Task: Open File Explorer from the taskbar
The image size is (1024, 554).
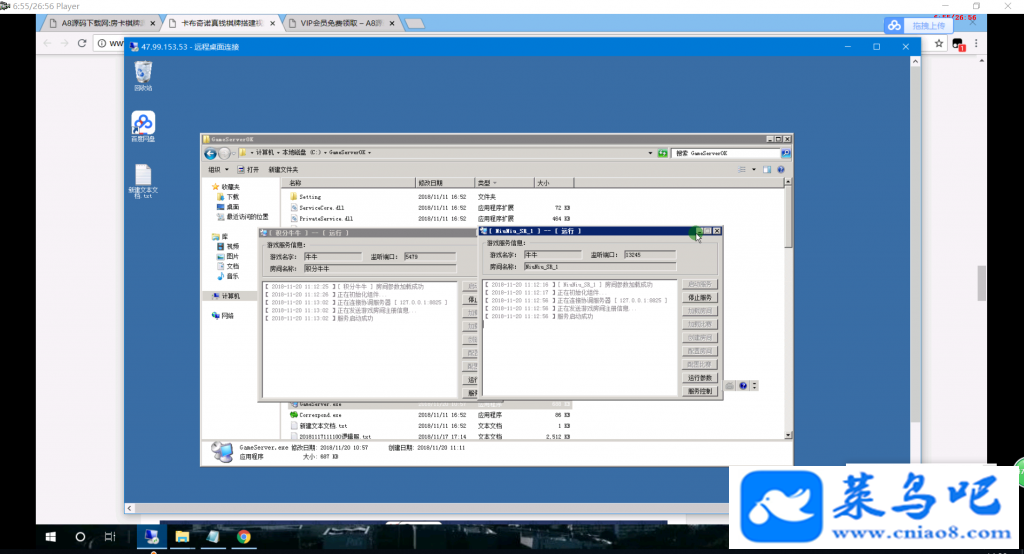Action: point(182,536)
